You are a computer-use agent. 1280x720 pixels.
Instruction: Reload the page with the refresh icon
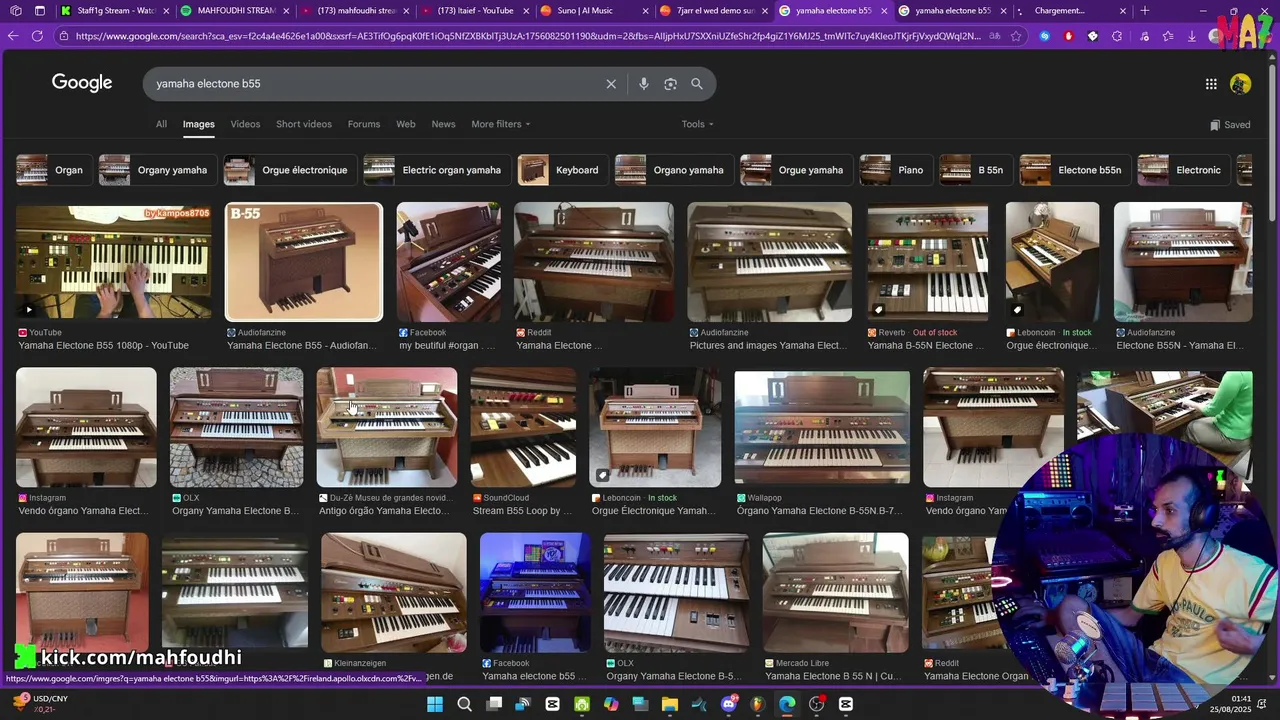click(37, 36)
